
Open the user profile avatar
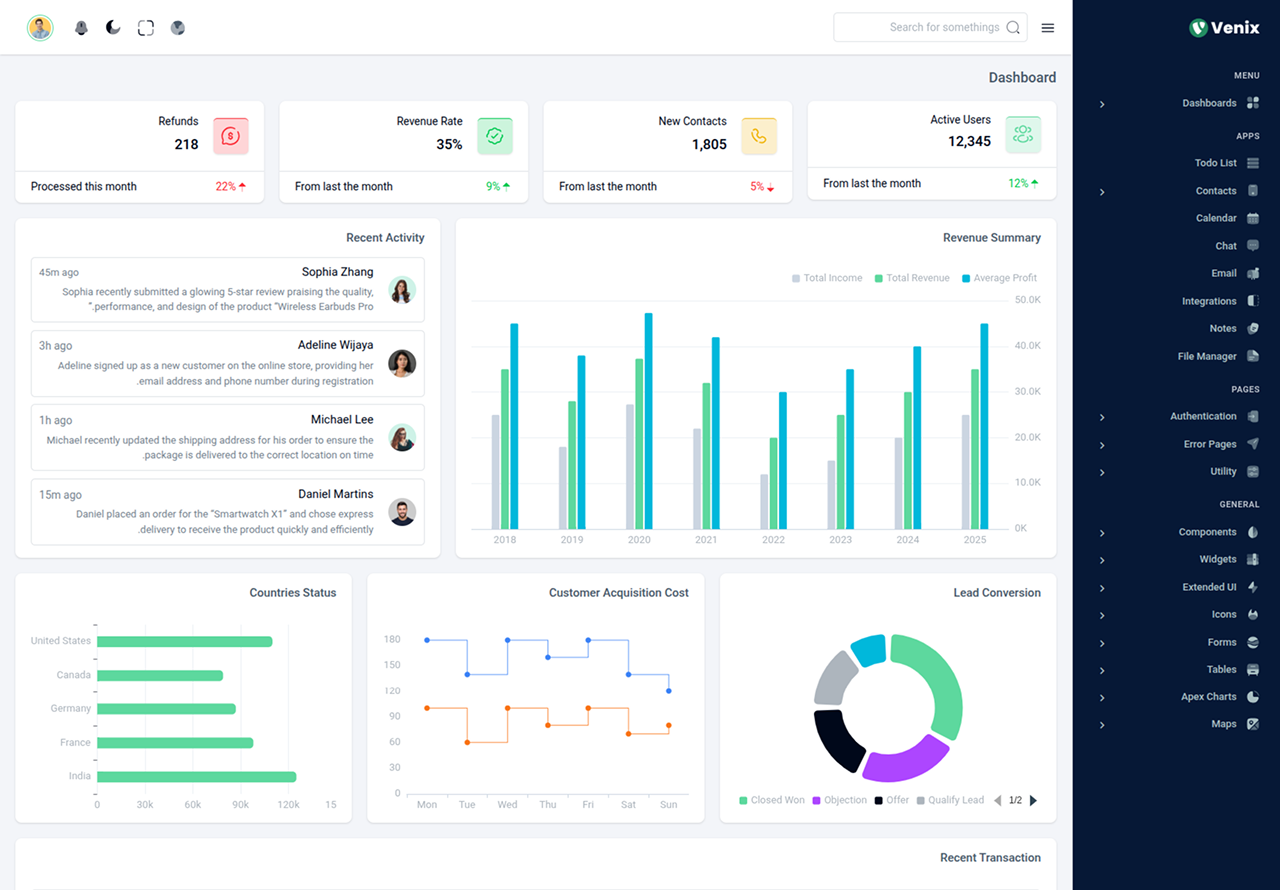pyautogui.click(x=40, y=28)
